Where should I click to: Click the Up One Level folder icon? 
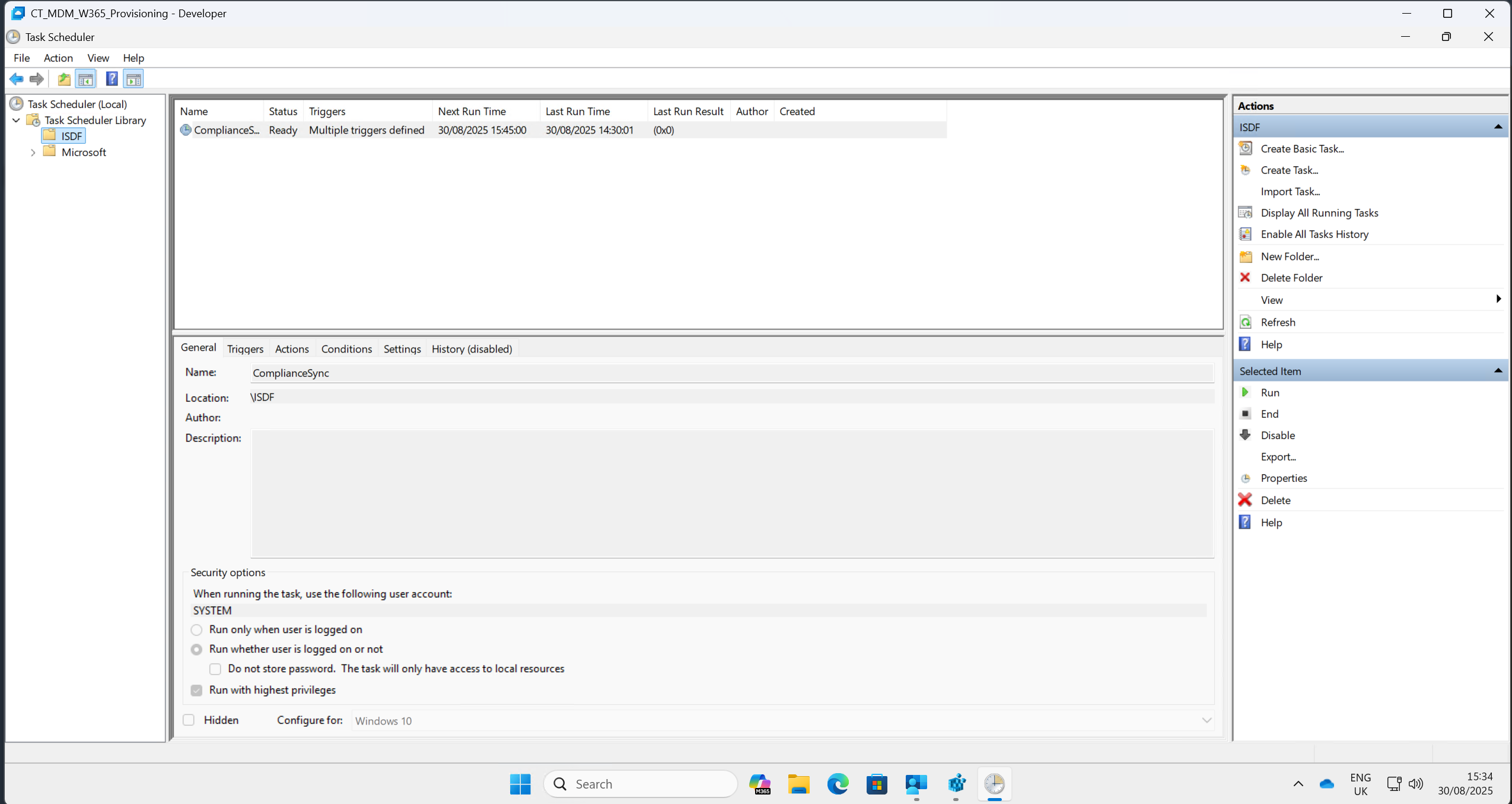click(x=64, y=79)
